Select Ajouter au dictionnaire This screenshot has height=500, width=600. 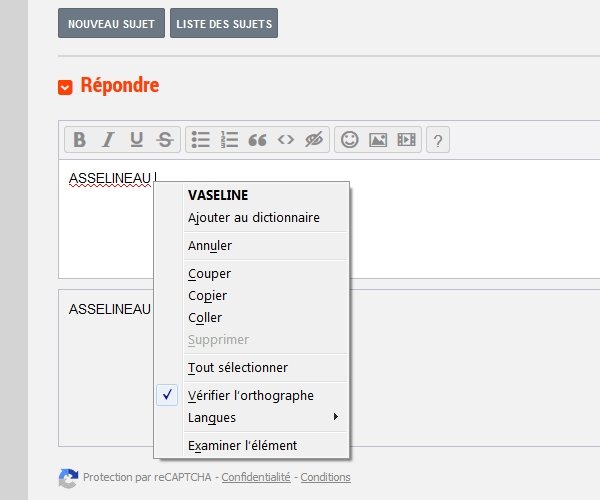pos(254,218)
